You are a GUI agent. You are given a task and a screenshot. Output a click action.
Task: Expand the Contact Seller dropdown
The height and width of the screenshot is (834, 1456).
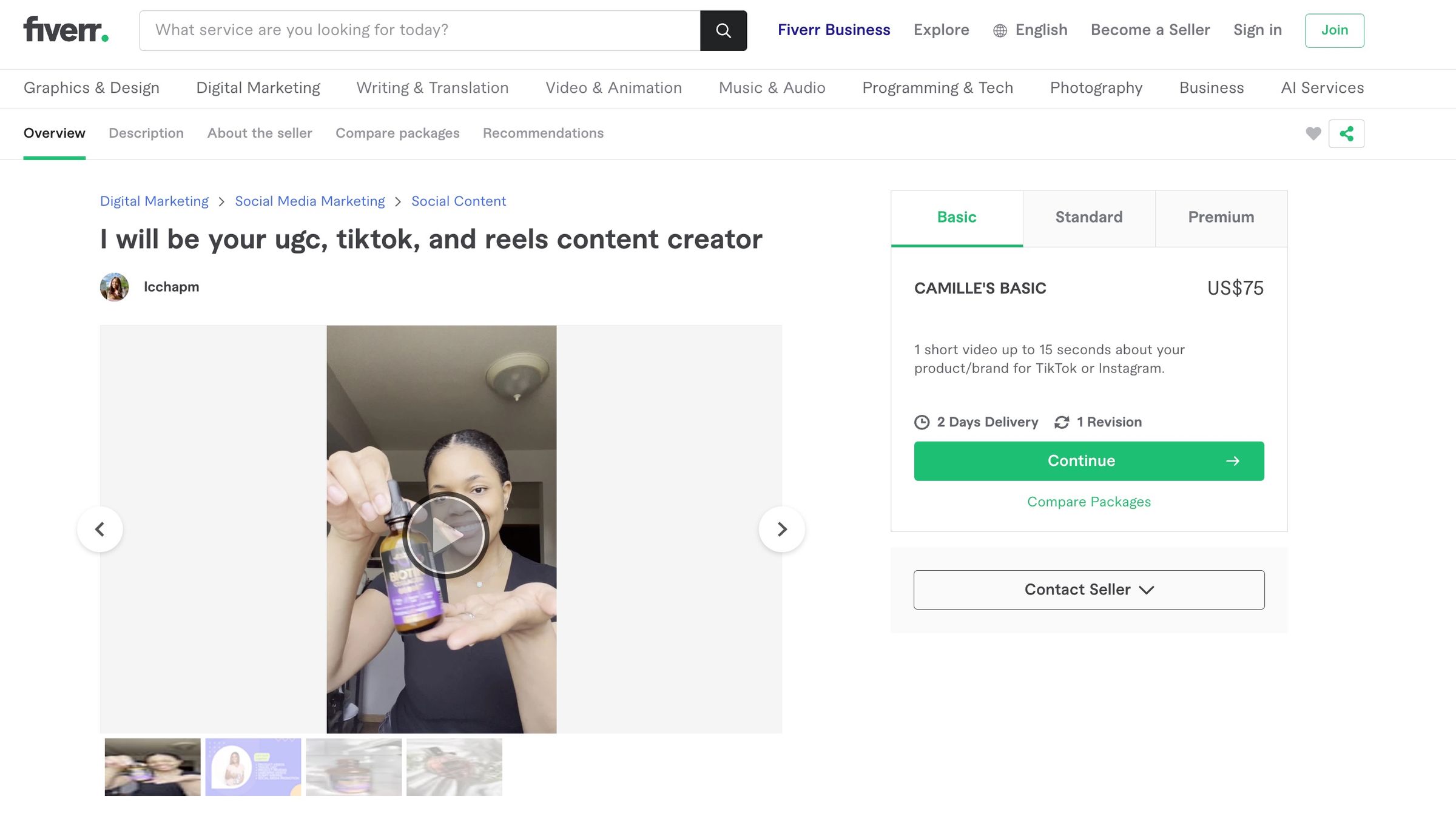[1088, 589]
